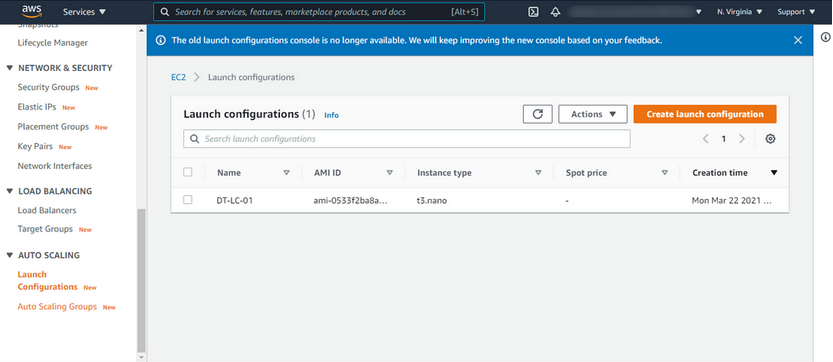Go to the next page arrow
This screenshot has width=833, height=362.
tap(742, 139)
